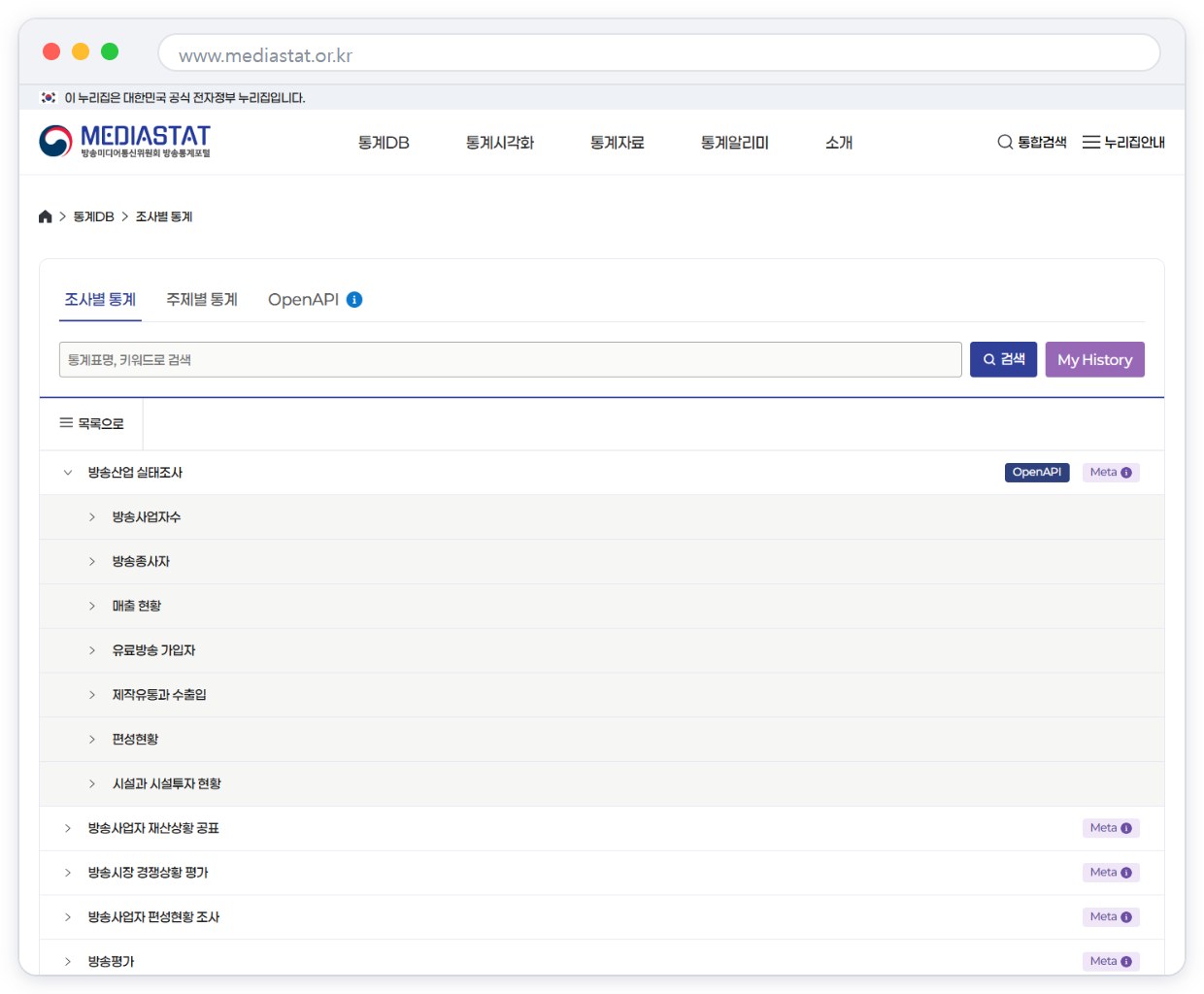The height and width of the screenshot is (994, 1204).
Task: Click Meta badge for 방송평가
Action: 1111,961
